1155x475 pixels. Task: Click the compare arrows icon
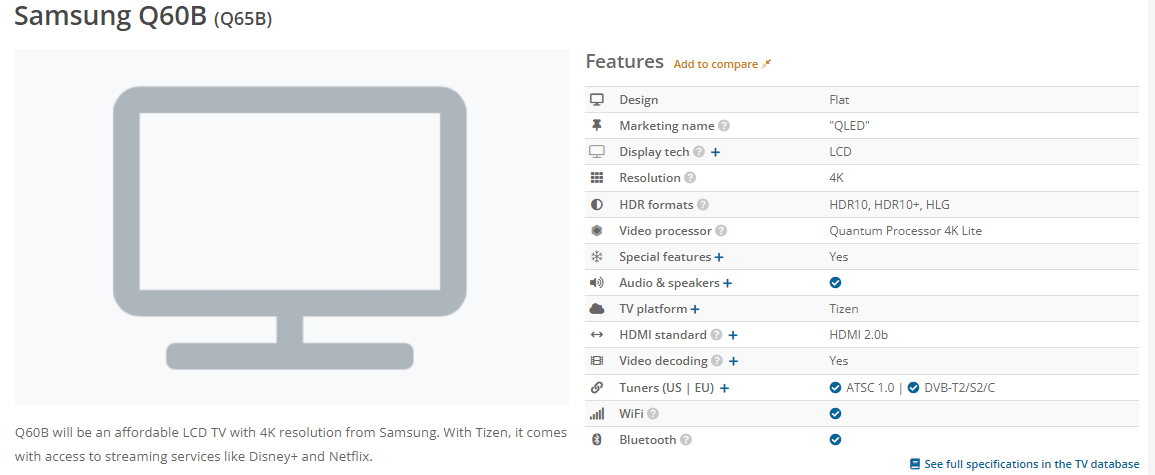point(766,64)
